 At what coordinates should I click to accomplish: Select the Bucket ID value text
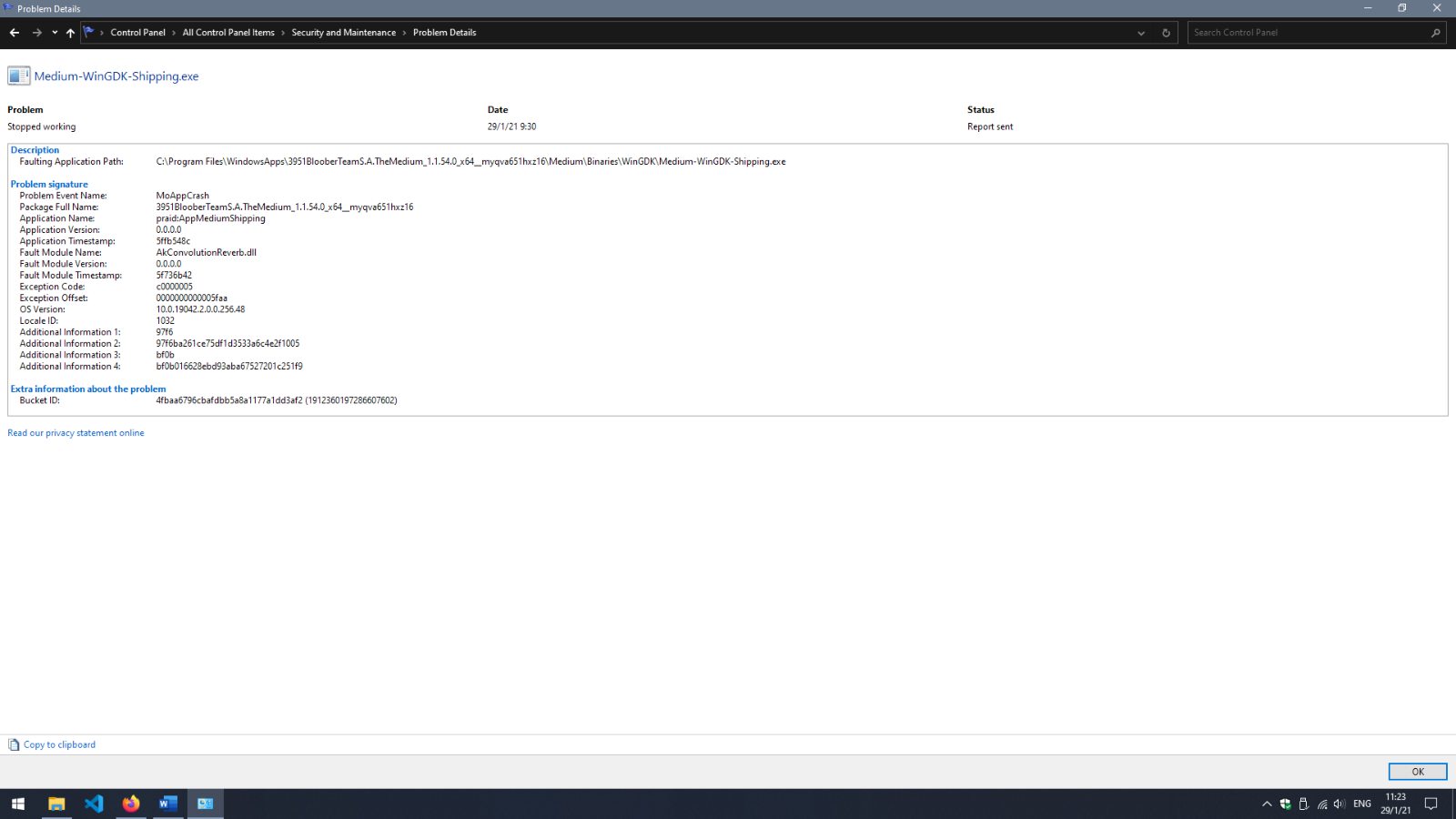point(277,400)
